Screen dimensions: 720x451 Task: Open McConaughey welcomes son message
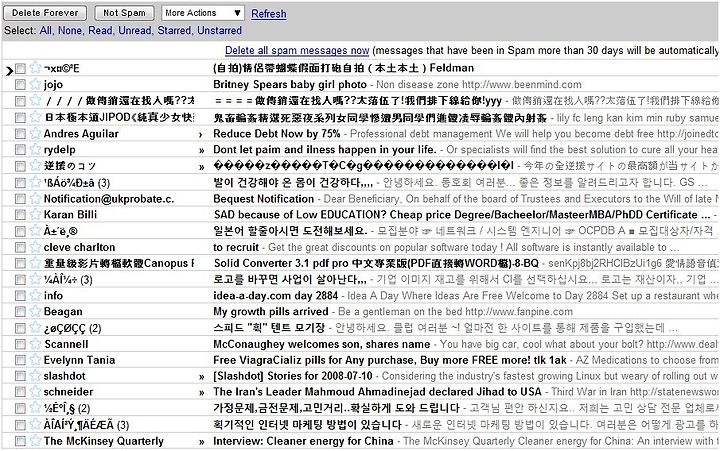click(x=321, y=344)
